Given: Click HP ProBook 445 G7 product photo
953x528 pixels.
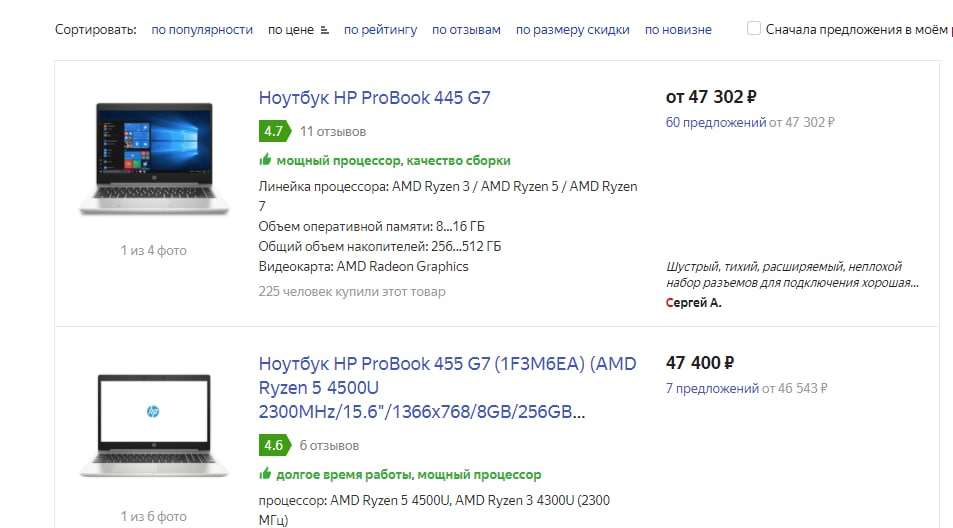Looking at the screenshot, I should (154, 158).
